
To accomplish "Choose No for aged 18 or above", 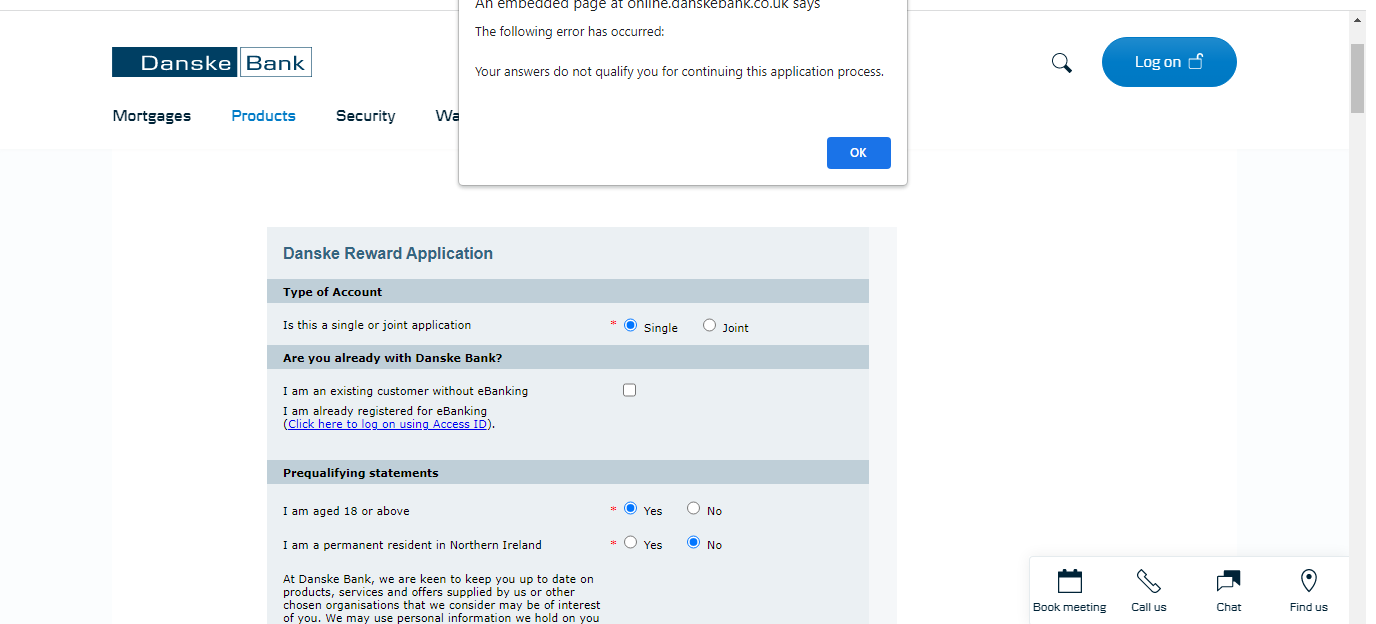I will 693,508.
